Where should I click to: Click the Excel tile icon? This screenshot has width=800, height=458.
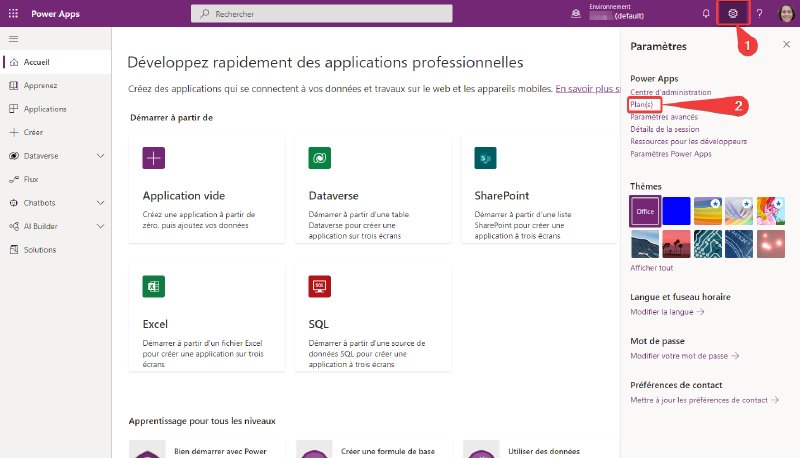tap(154, 287)
